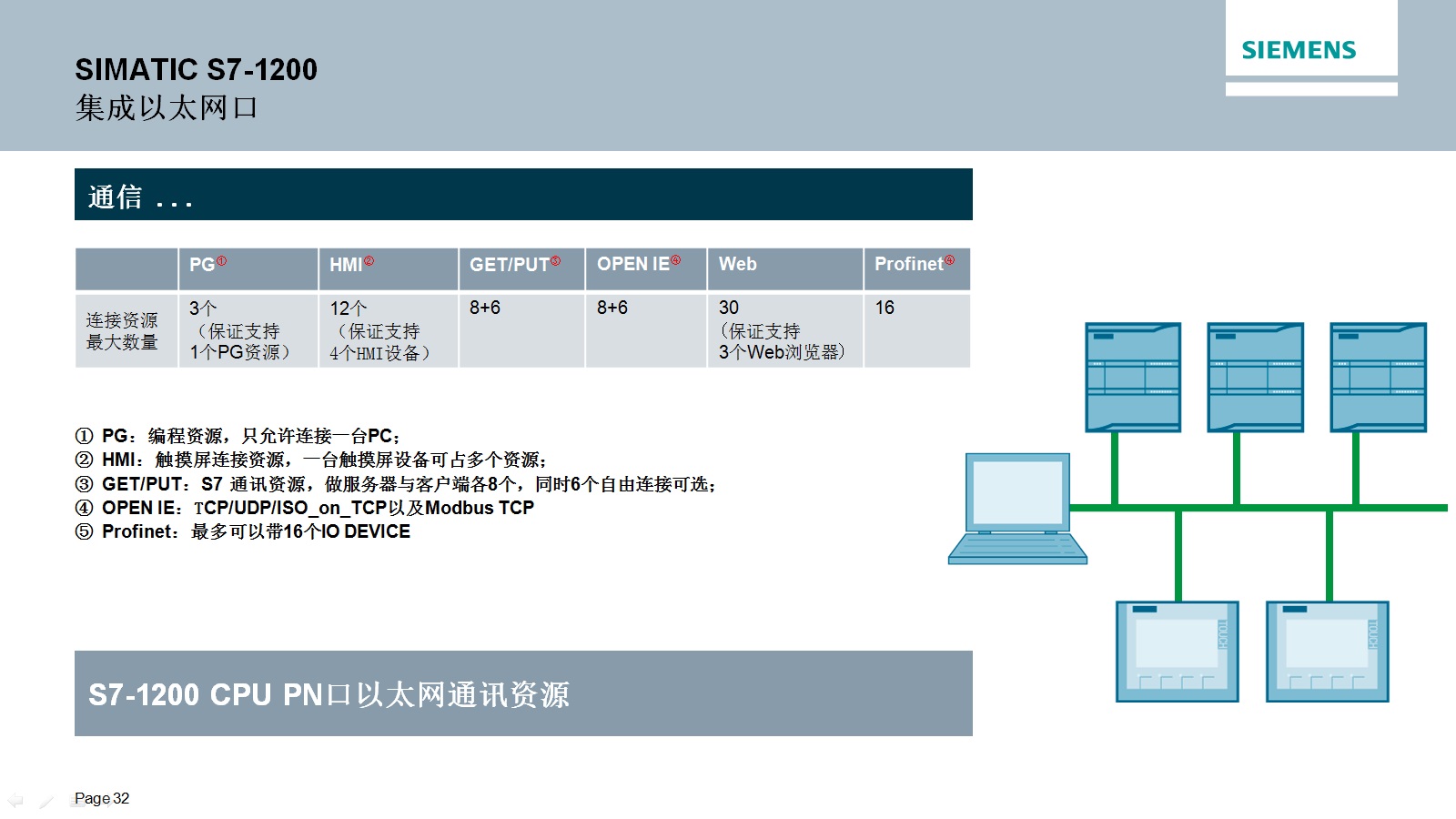Click the HMI column header
The height and width of the screenshot is (819, 1456).
[389, 269]
